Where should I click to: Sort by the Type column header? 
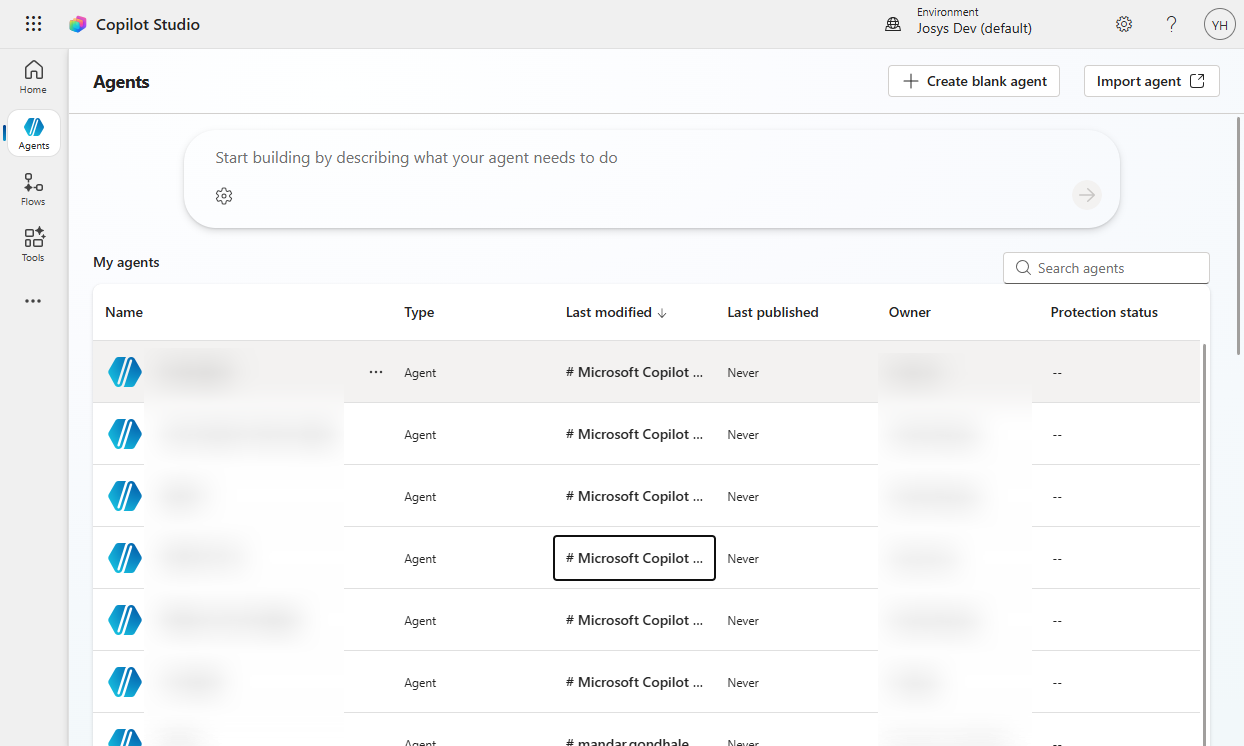pos(419,312)
